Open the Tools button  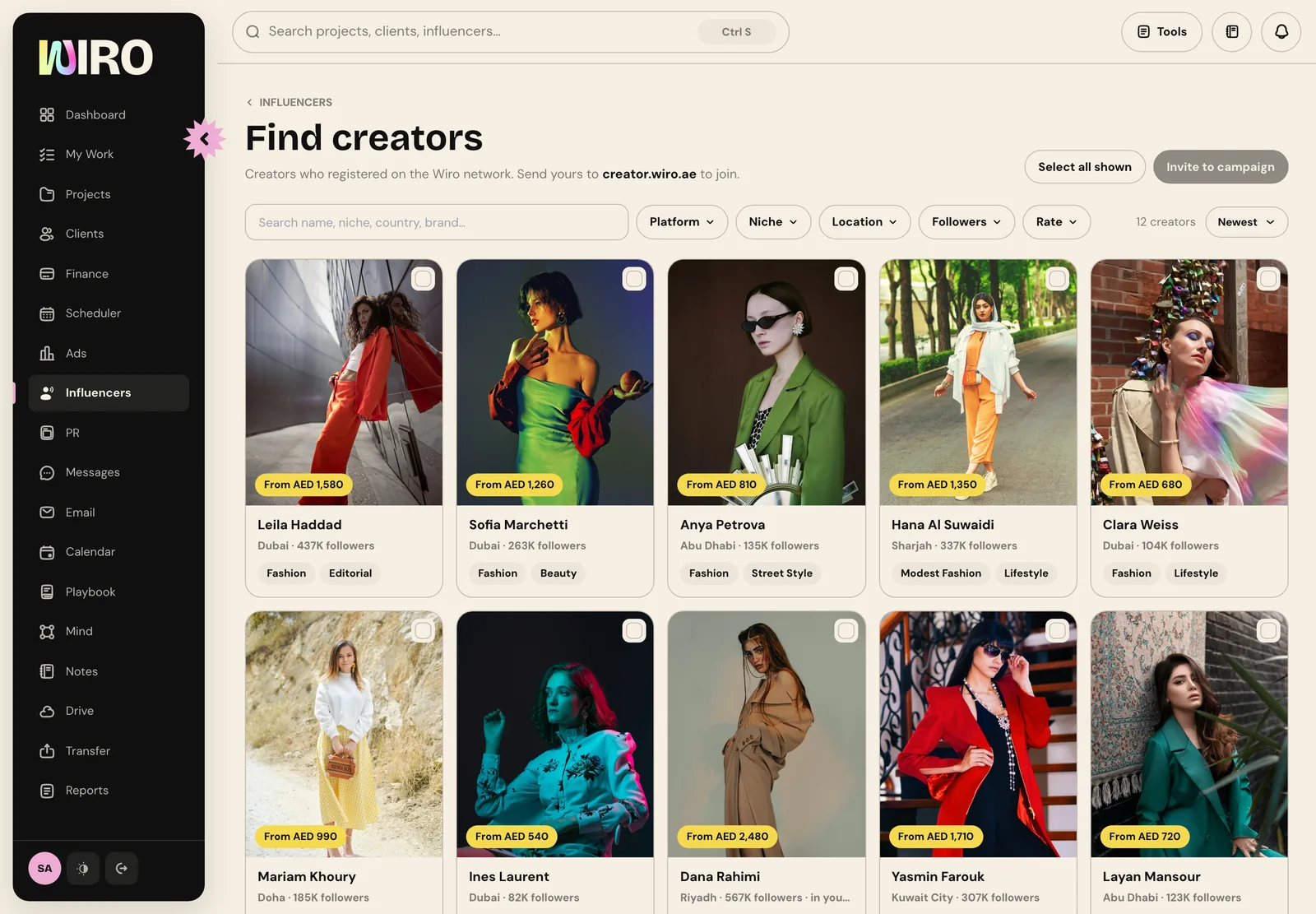click(1161, 32)
